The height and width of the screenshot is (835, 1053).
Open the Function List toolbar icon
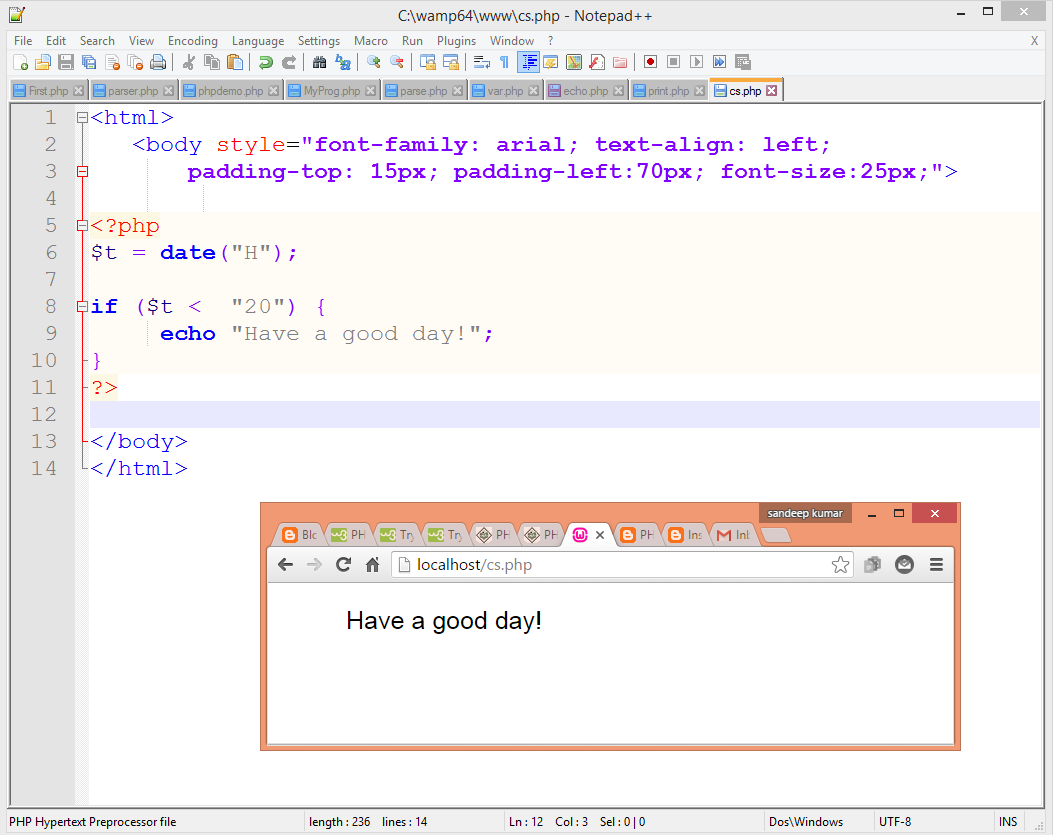[597, 62]
